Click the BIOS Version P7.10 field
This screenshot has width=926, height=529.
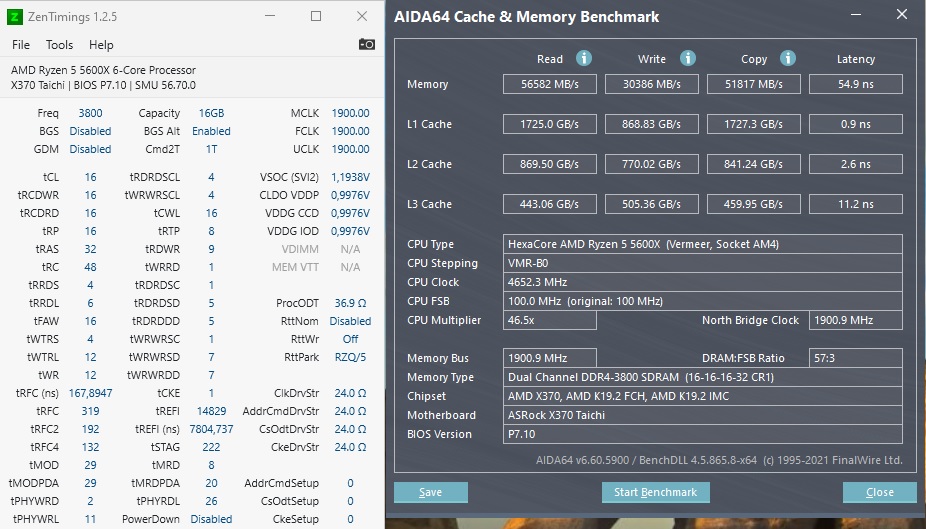pos(703,434)
